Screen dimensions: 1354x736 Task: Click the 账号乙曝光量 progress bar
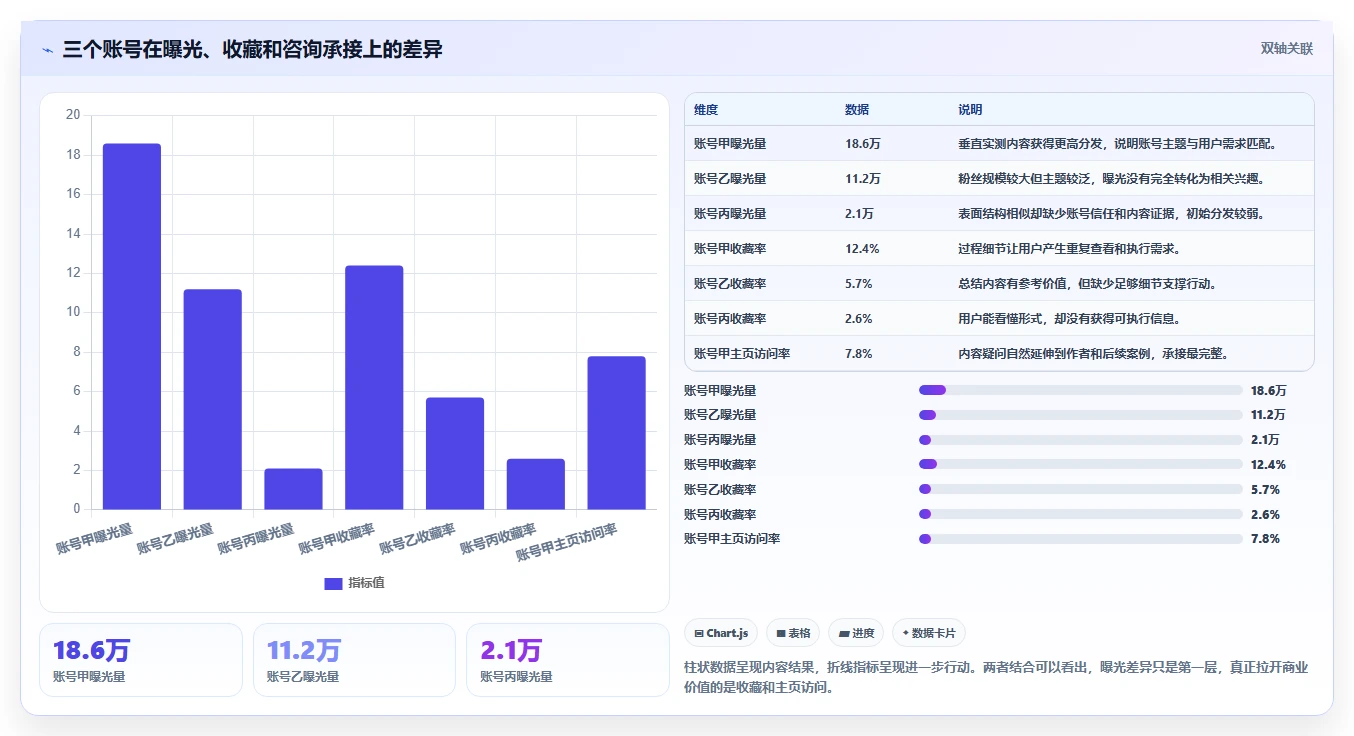click(x=1080, y=415)
